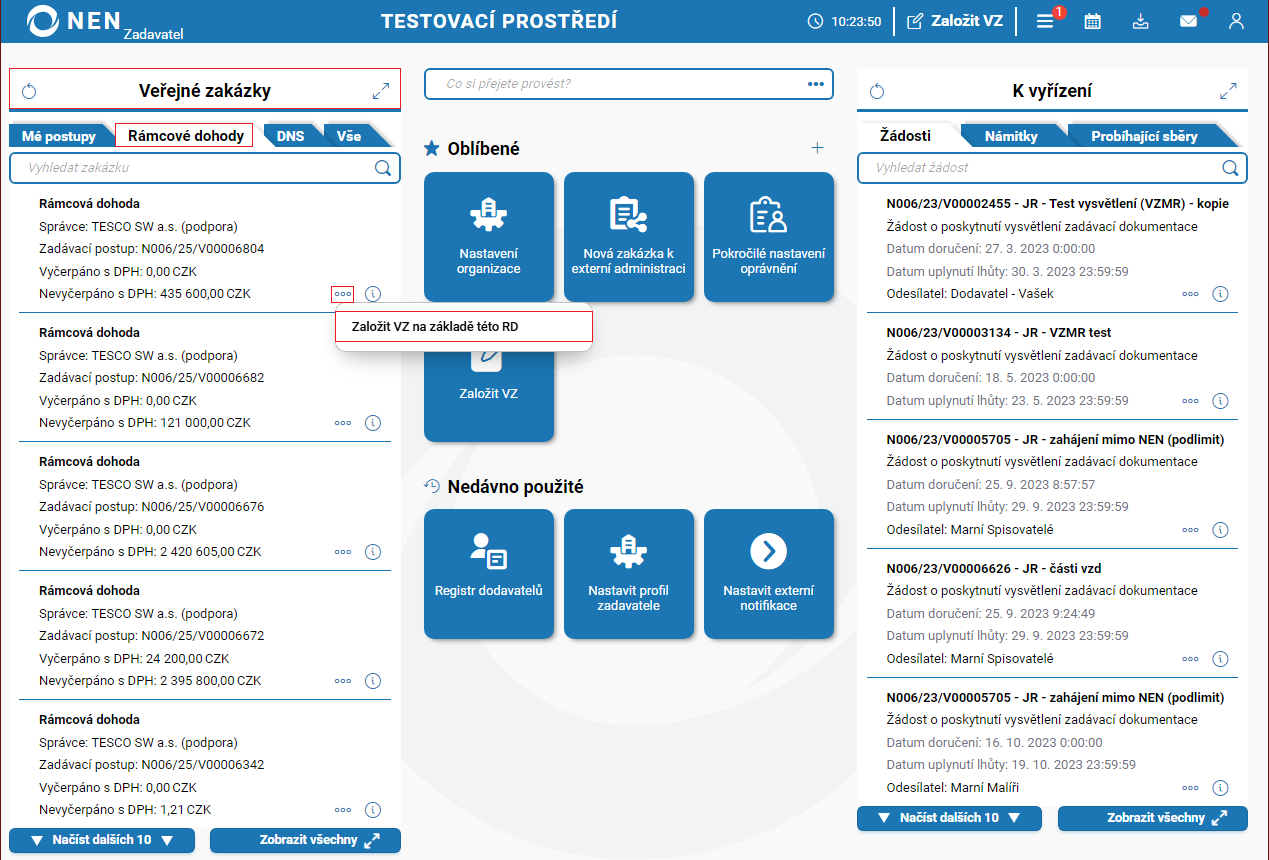This screenshot has height=860, width=1269.
Task: Open info icon for postup N006/25/V00006682
Action: tap(373, 423)
